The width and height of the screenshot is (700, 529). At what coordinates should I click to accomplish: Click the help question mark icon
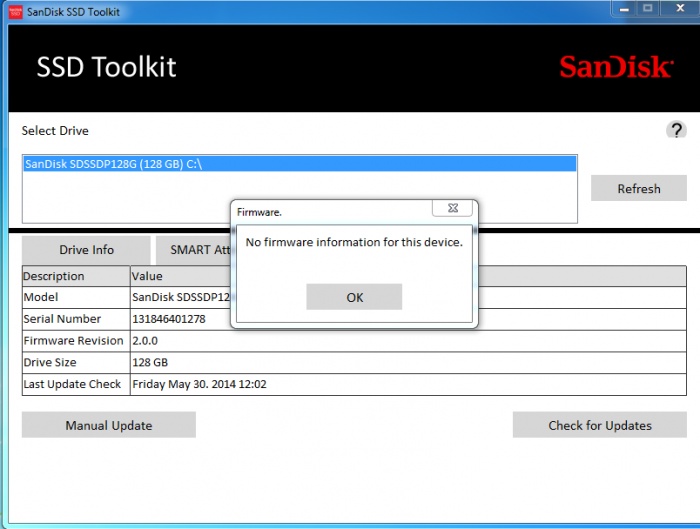pos(676,130)
